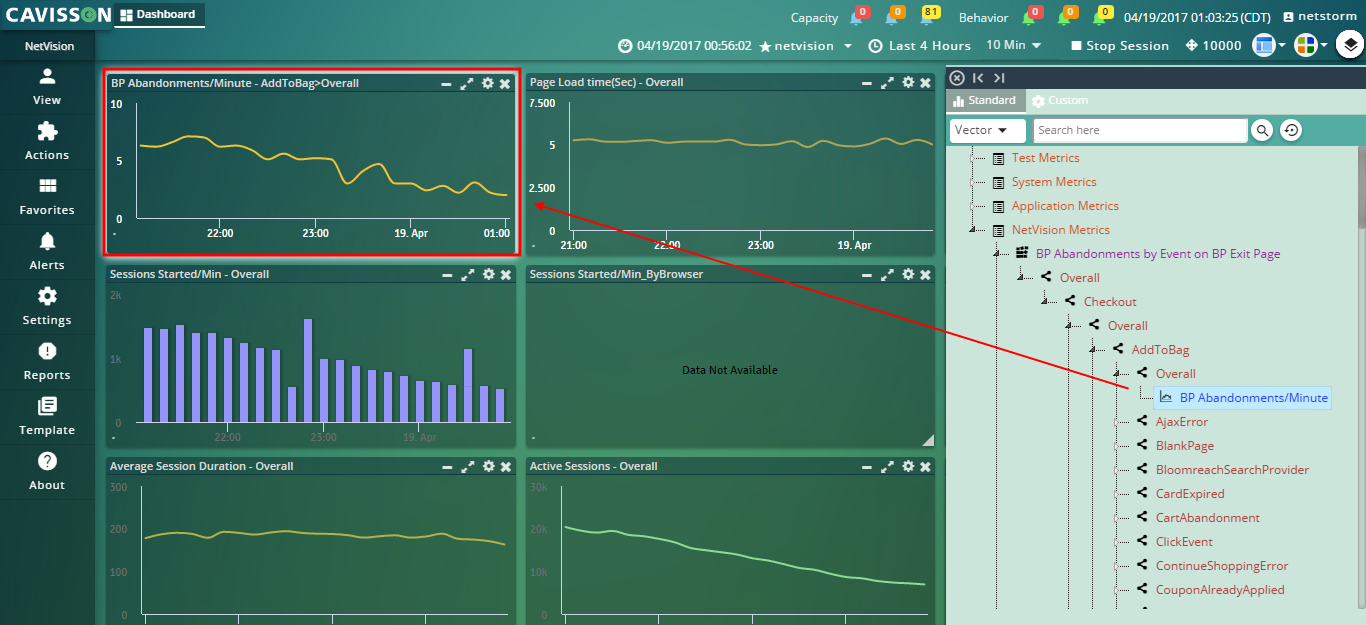Open settings gear of Active Sessions widget
The height and width of the screenshot is (625, 1366).
908,466
